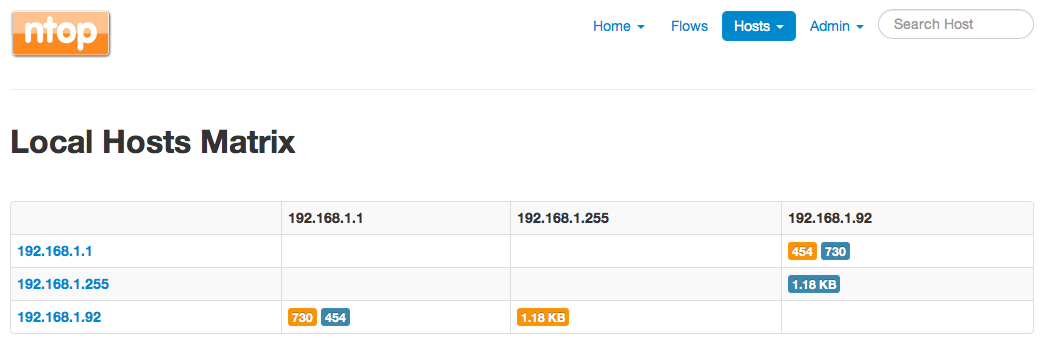The width and height of the screenshot is (1061, 362).
Task: Select the 192.168.1.92 column header
Action: (830, 218)
